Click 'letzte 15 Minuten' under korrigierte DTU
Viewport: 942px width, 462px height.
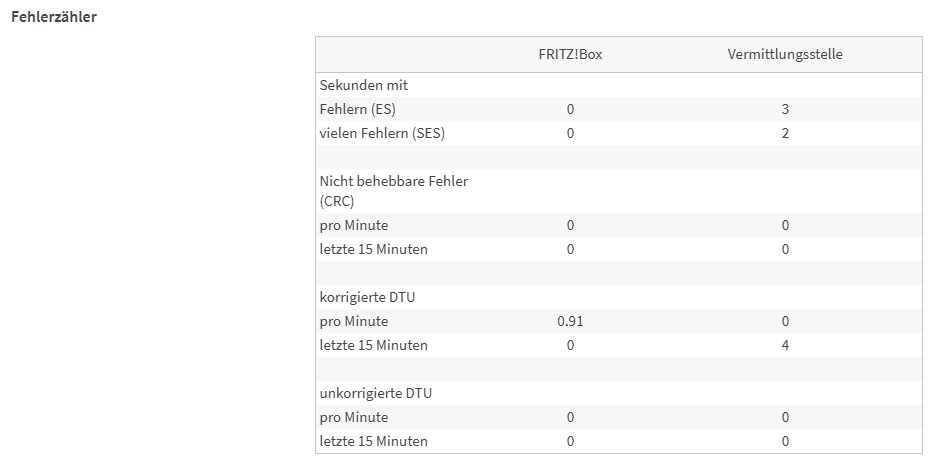point(373,345)
